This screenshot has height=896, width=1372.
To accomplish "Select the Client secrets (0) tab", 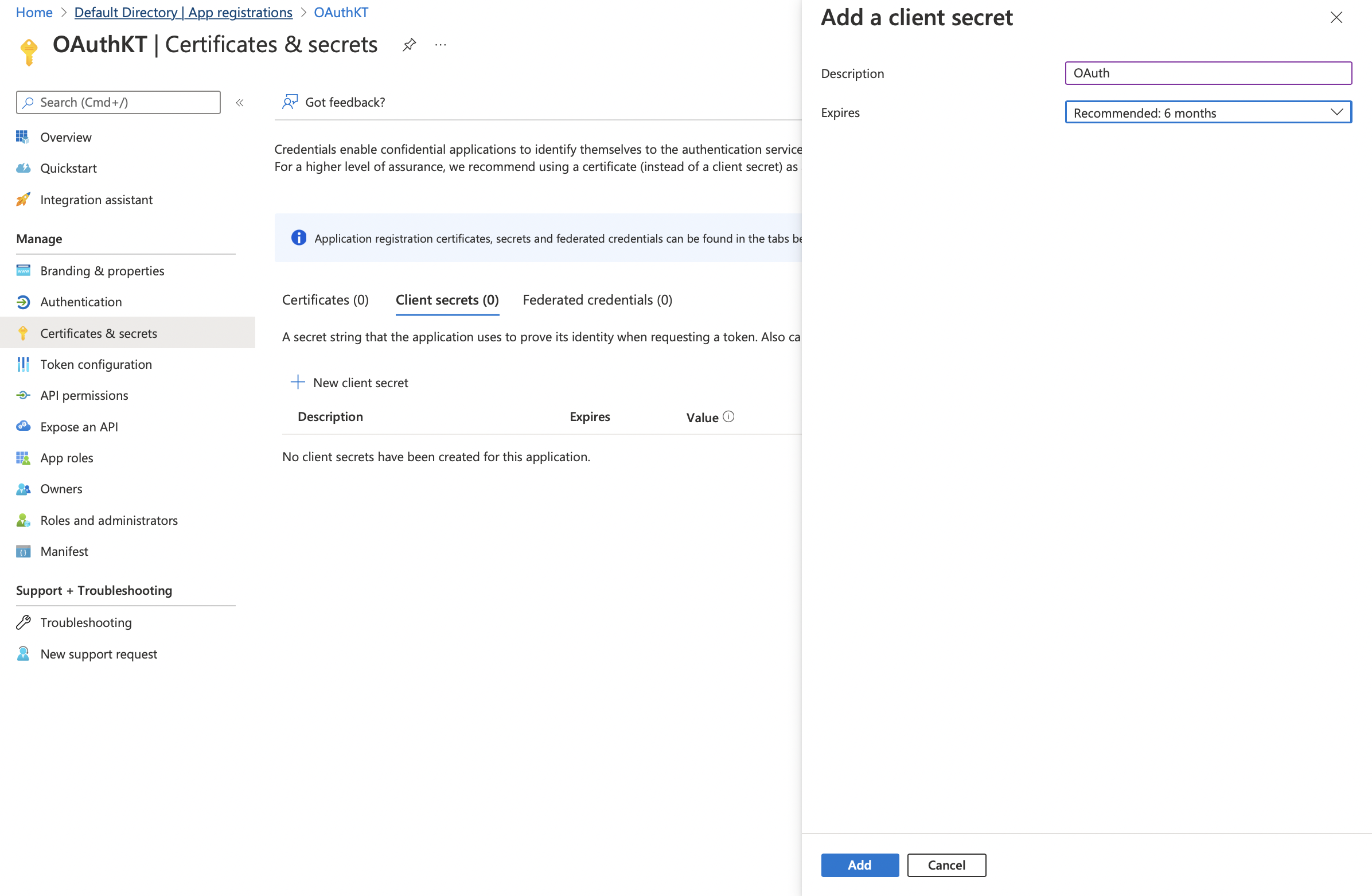I will [447, 300].
